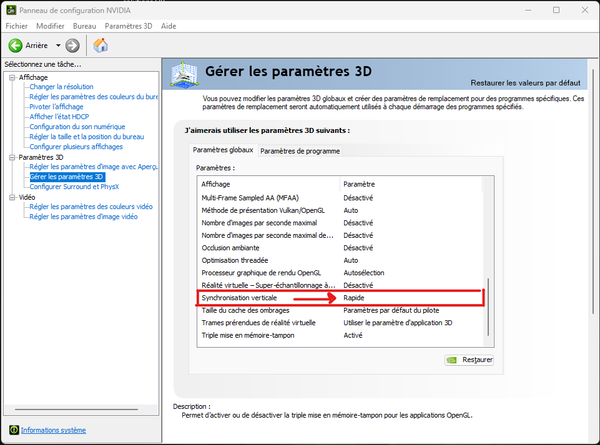The width and height of the screenshot is (600, 445).
Task: Click the green Arrière back arrow icon
Action: point(15,46)
